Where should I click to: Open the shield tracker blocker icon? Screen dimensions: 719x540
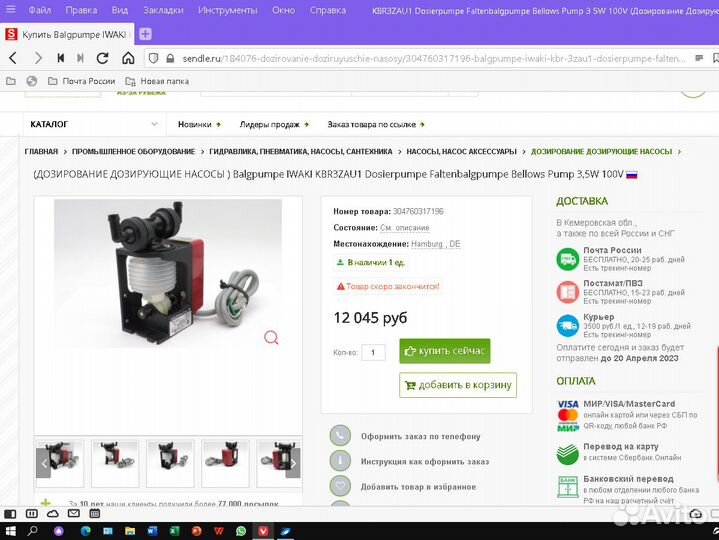coord(154,58)
